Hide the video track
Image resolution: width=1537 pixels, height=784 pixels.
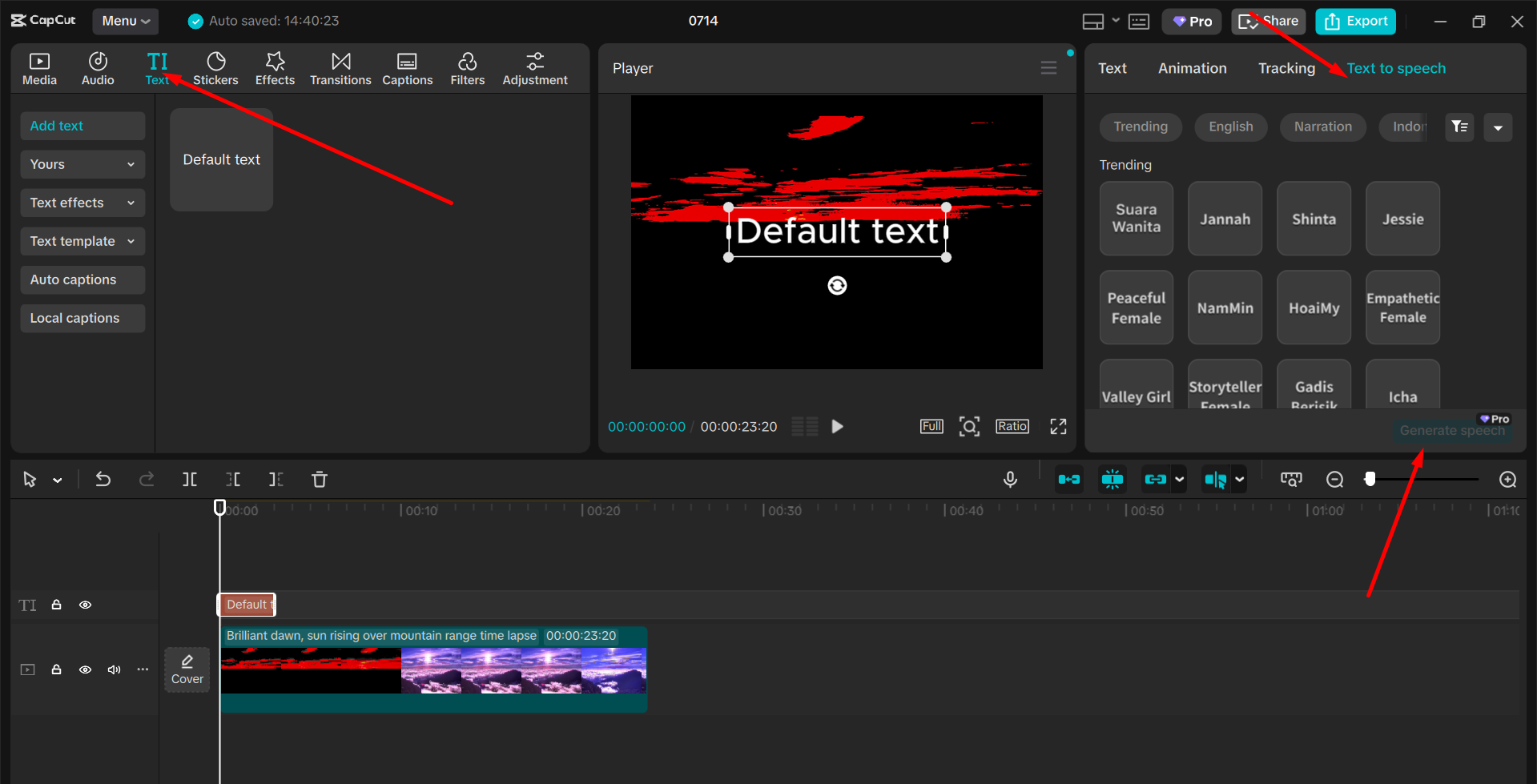click(85, 669)
